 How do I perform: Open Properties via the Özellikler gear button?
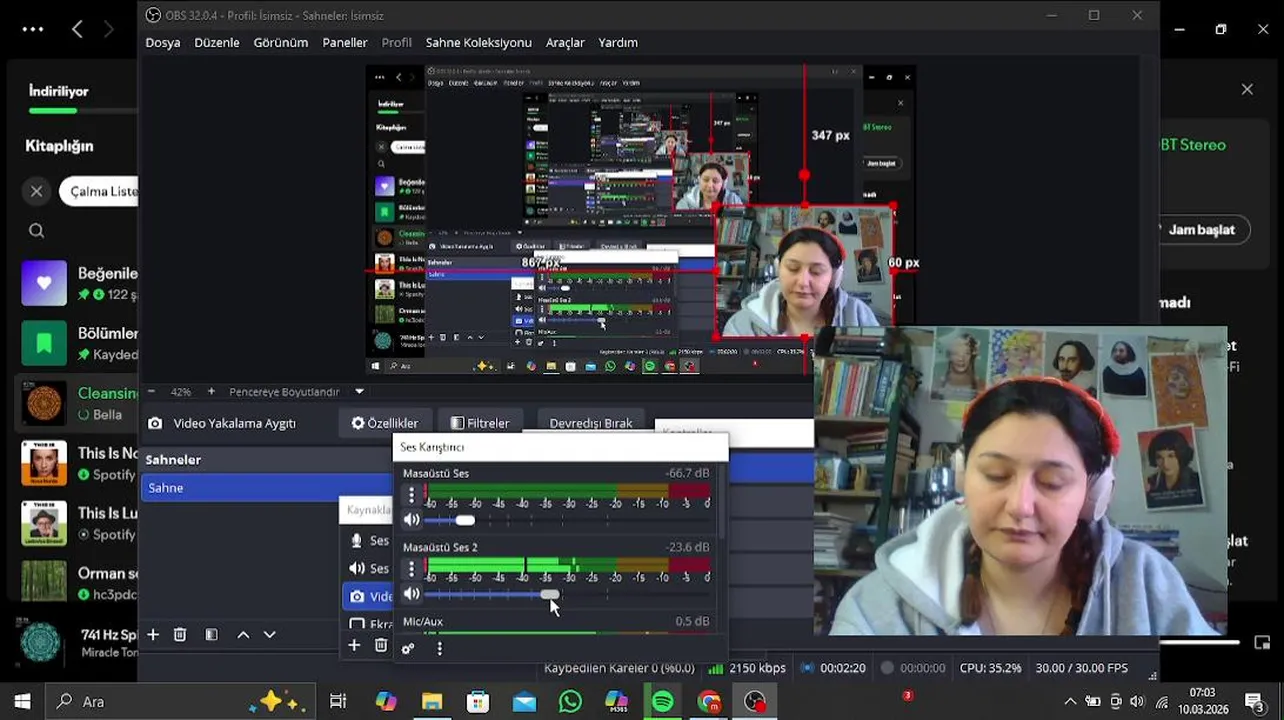(385, 423)
